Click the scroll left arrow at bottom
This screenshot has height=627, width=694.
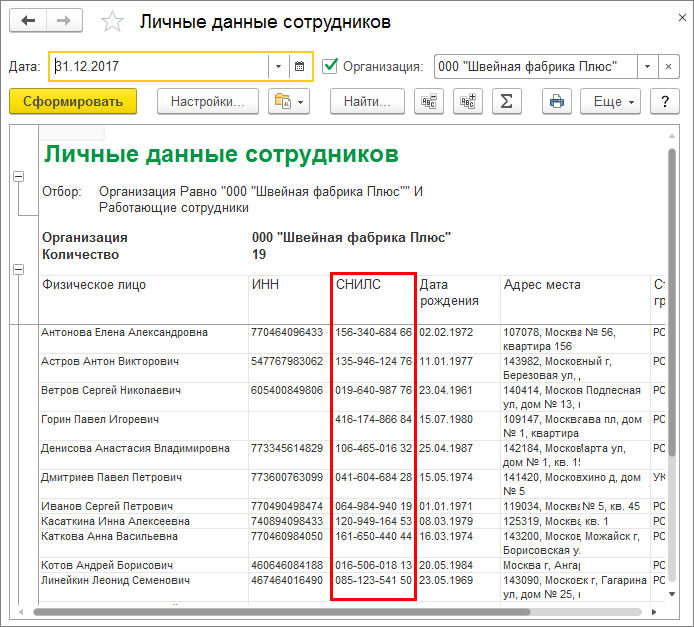[x=21, y=612]
